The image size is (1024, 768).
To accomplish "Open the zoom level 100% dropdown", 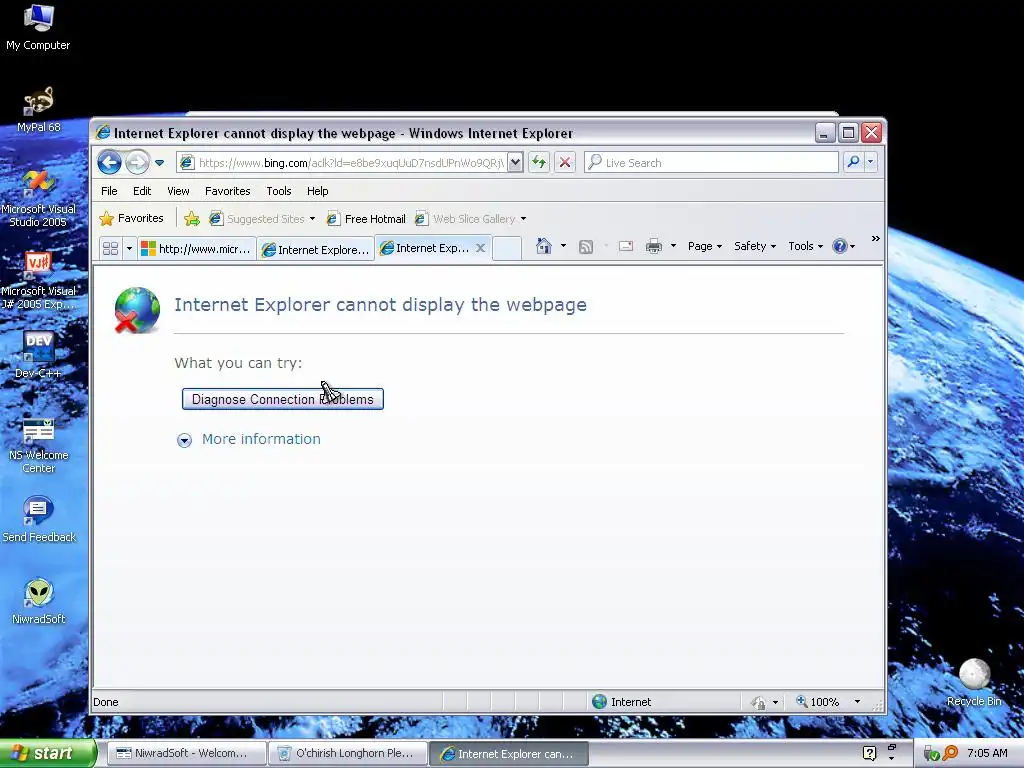I will [857, 702].
